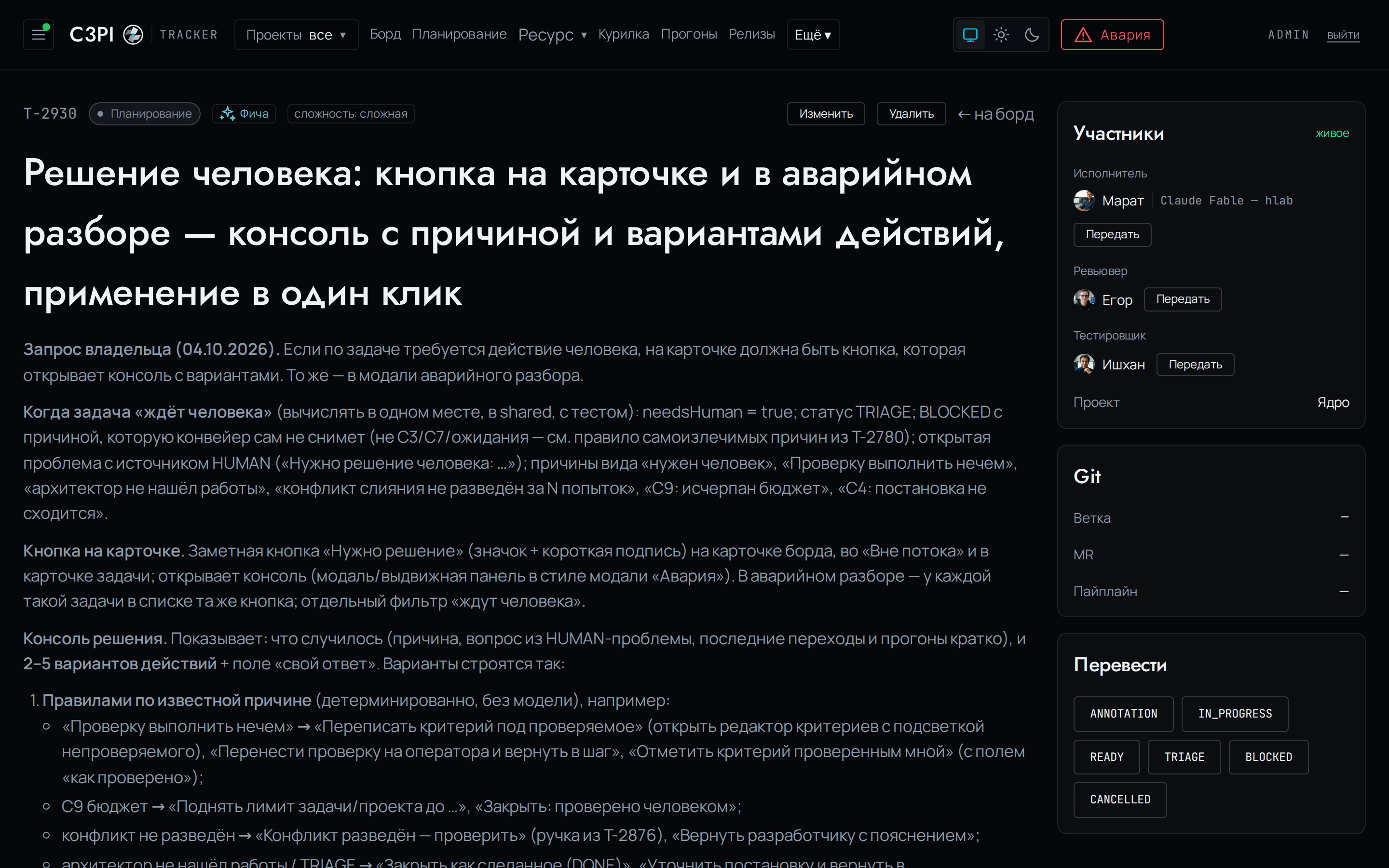Click the выйти logout link
Viewport: 1389px width, 868px height.
[x=1343, y=35]
